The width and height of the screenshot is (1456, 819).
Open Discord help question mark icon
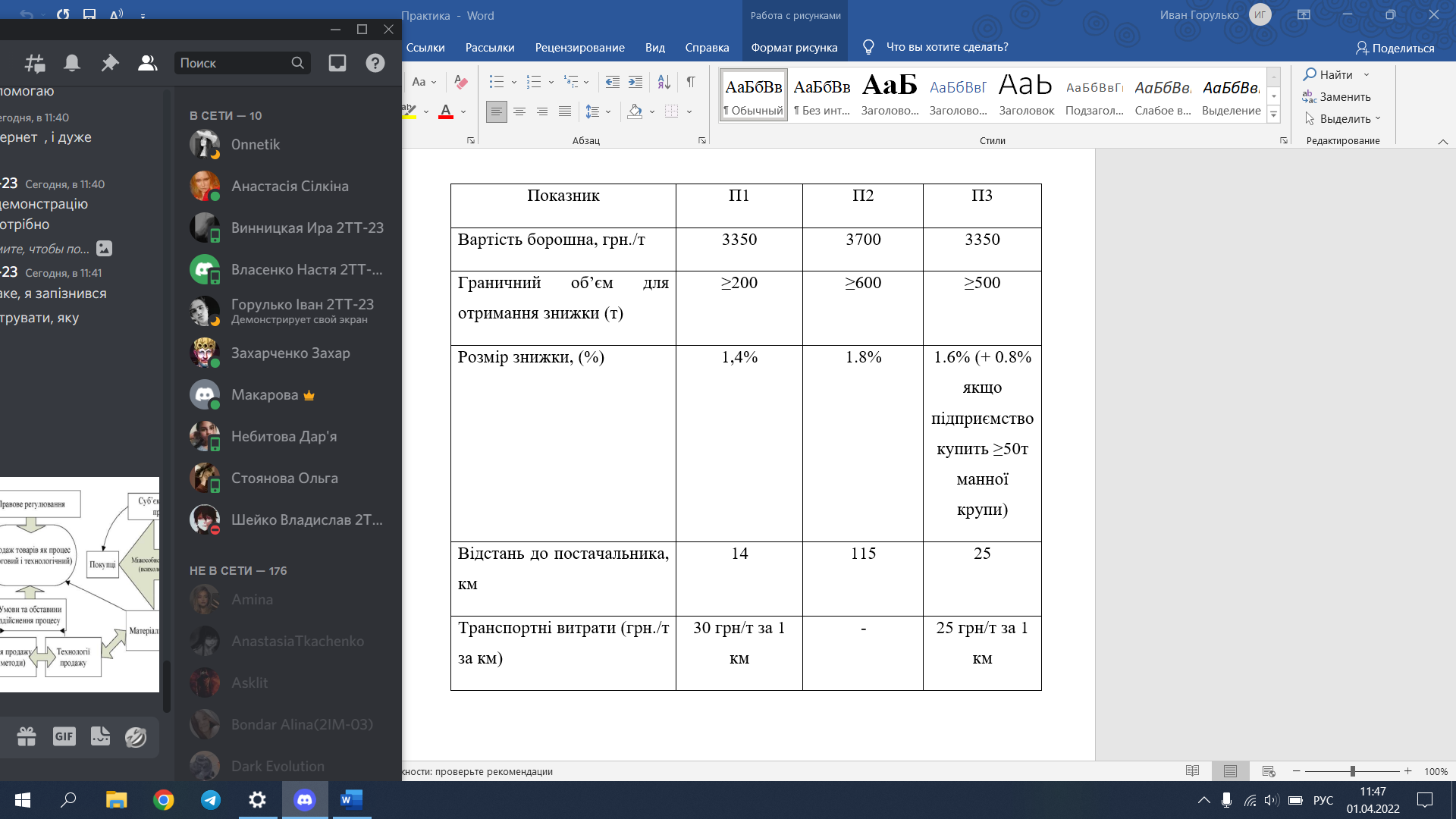tap(375, 63)
